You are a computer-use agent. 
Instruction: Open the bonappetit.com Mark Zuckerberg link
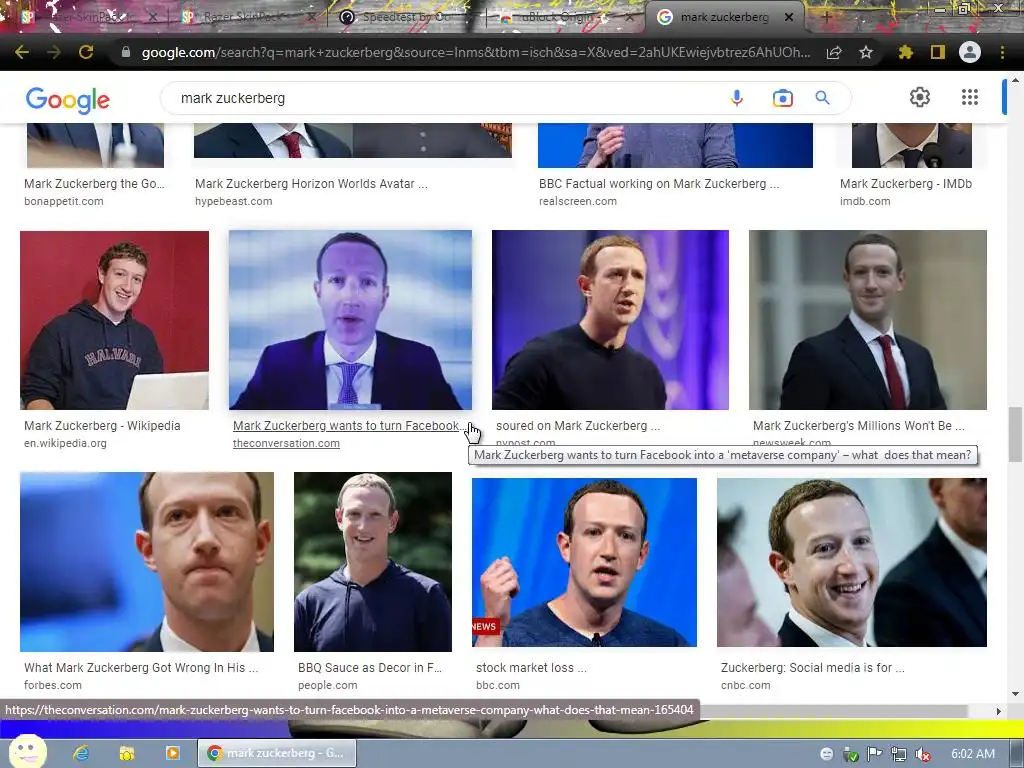(95, 184)
